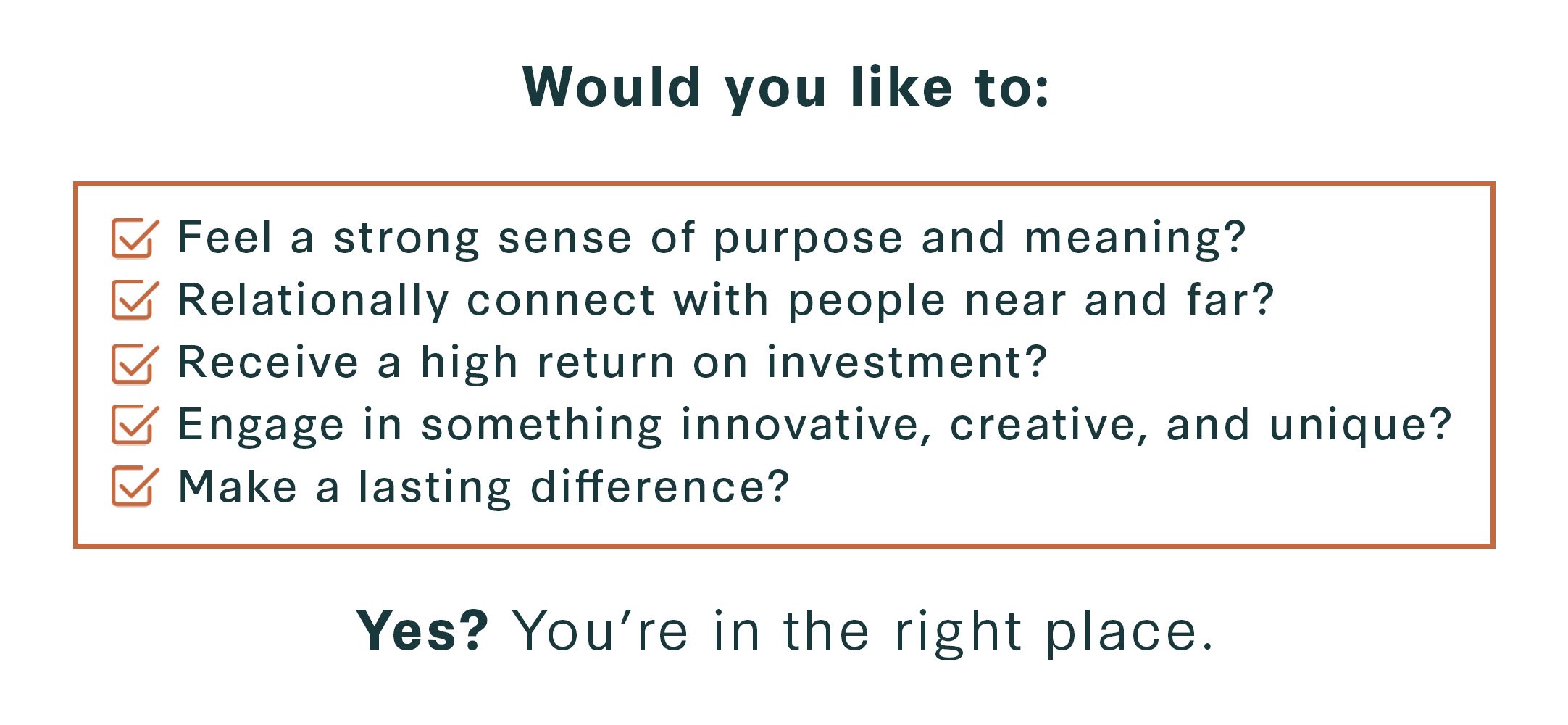Click the word 'investment?' in the list
1568x725 pixels.
pyautogui.click(x=907, y=362)
